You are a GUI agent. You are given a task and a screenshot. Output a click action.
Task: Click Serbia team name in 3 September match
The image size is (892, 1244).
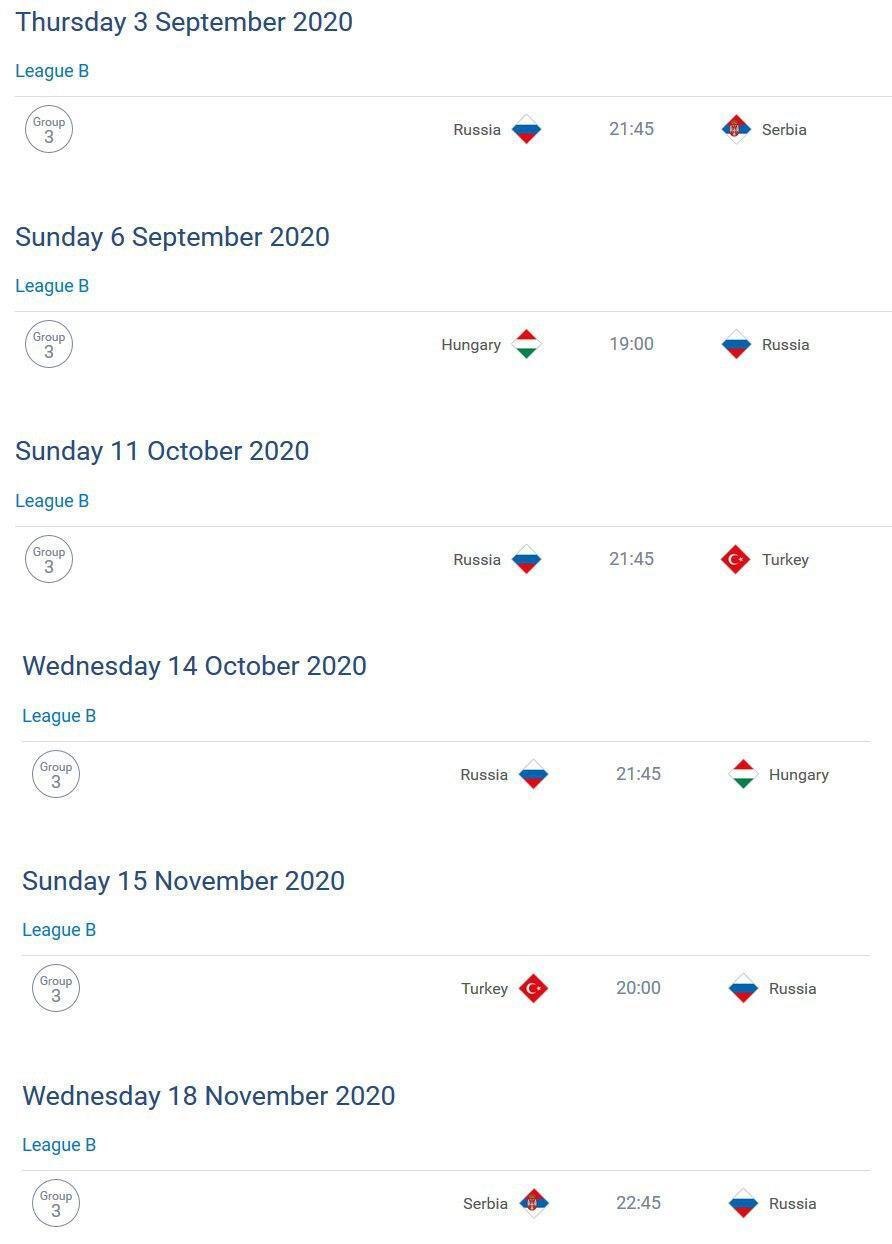(784, 129)
